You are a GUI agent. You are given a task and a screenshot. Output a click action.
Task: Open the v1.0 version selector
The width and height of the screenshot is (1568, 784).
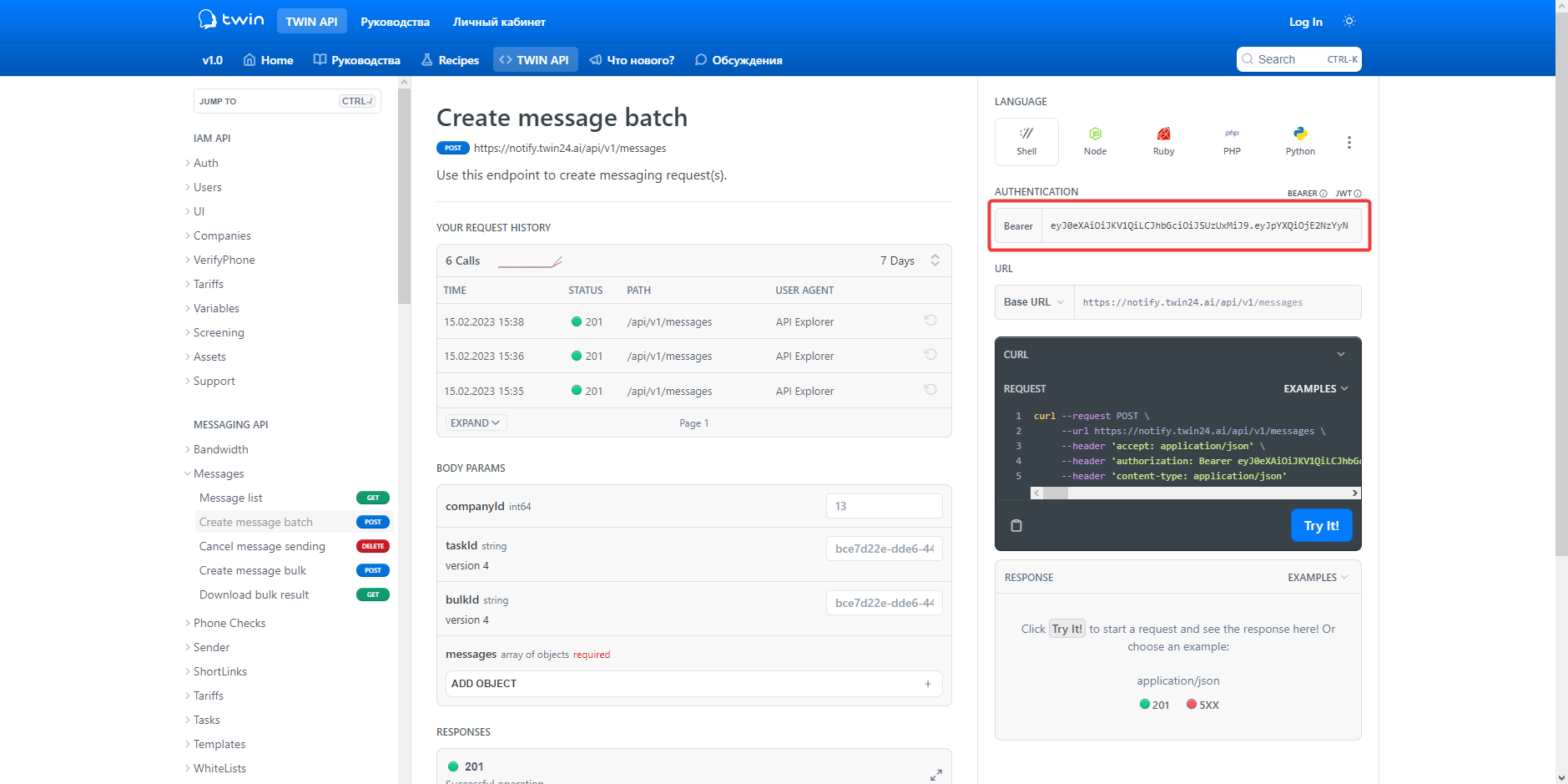click(x=213, y=60)
